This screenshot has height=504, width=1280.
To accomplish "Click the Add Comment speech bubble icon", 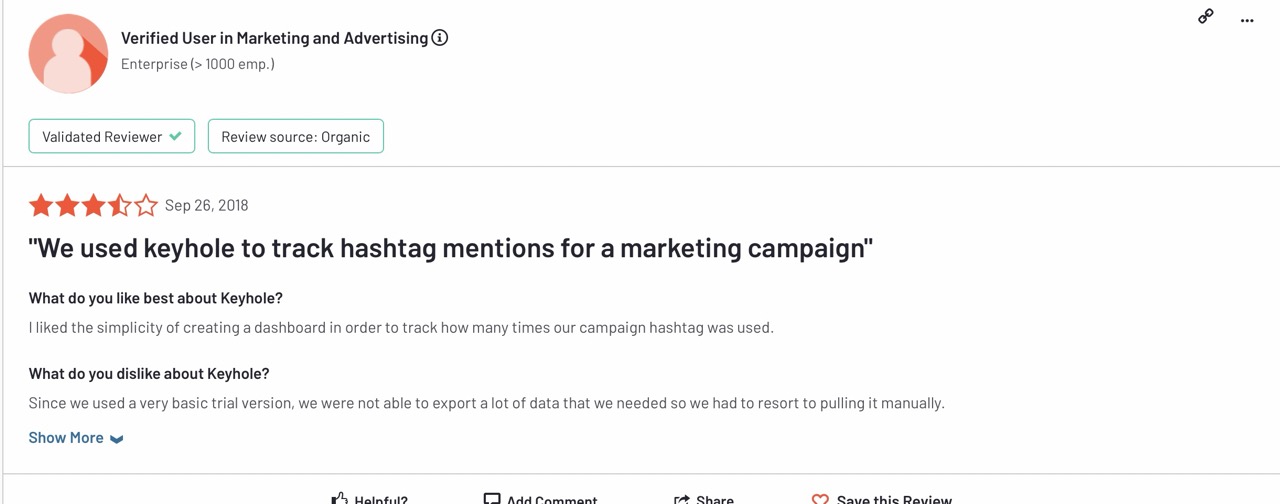I will click(x=492, y=499).
